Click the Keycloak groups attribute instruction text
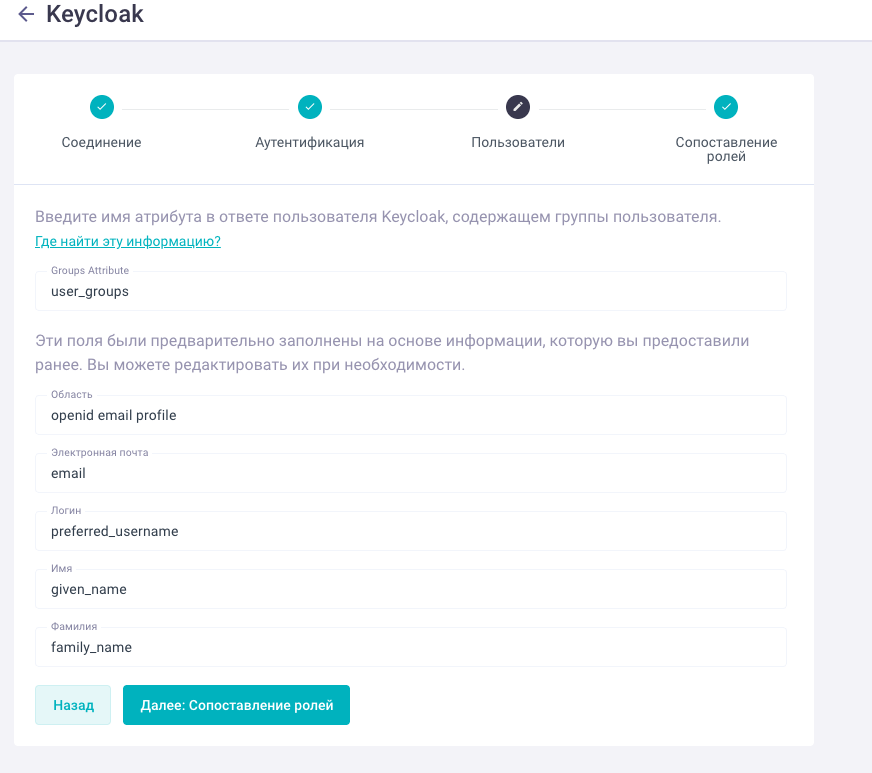This screenshot has width=872, height=773. 378,217
